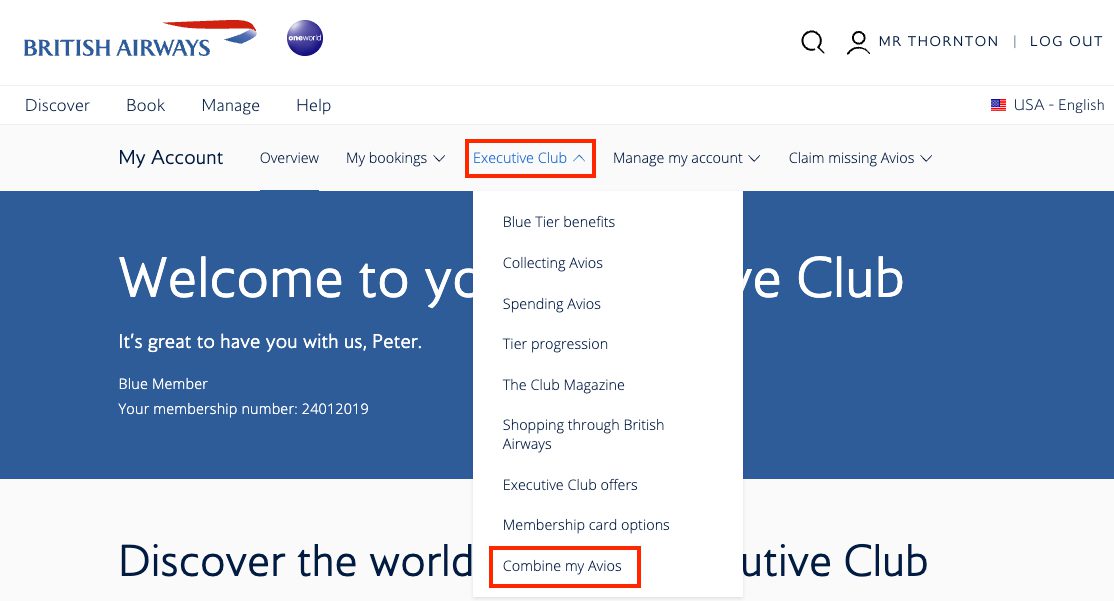This screenshot has width=1114, height=601.
Task: Expand the My bookings dropdown
Action: pyautogui.click(x=394, y=158)
